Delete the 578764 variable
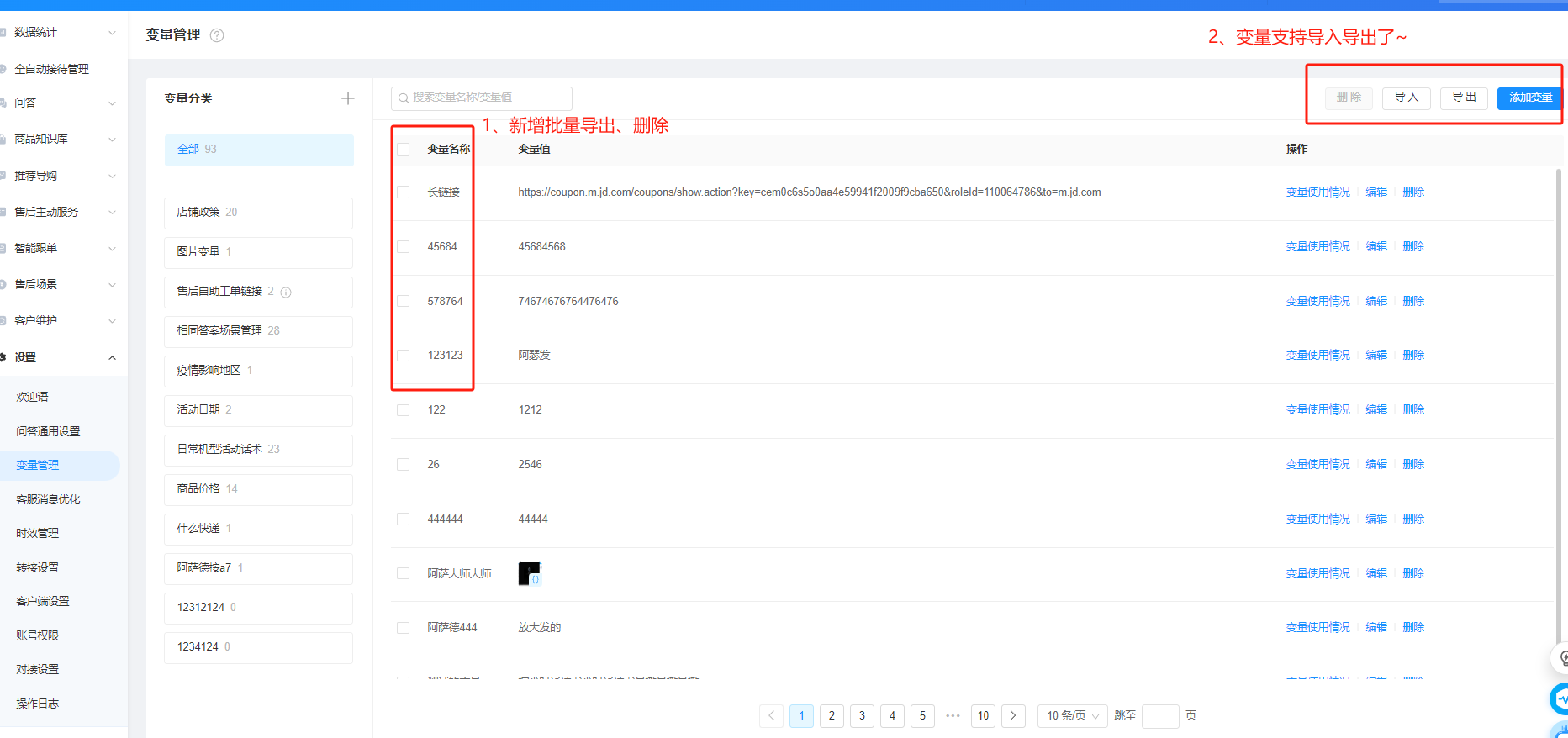Screen dimensions: 1568x738 tap(1413, 301)
